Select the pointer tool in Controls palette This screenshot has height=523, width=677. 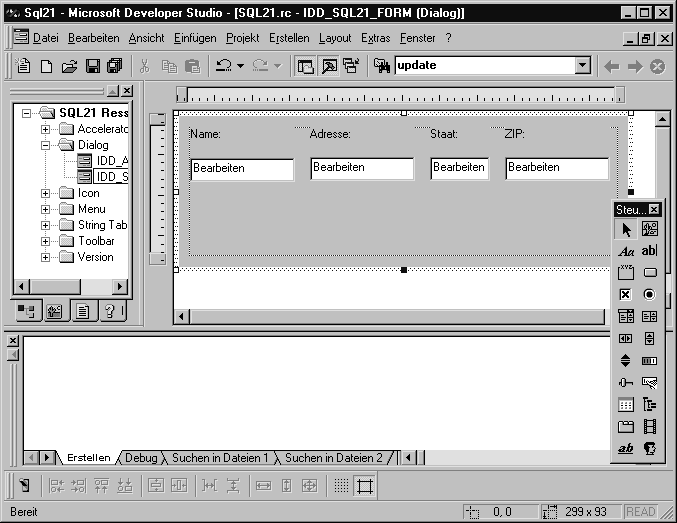pyautogui.click(x=626, y=229)
